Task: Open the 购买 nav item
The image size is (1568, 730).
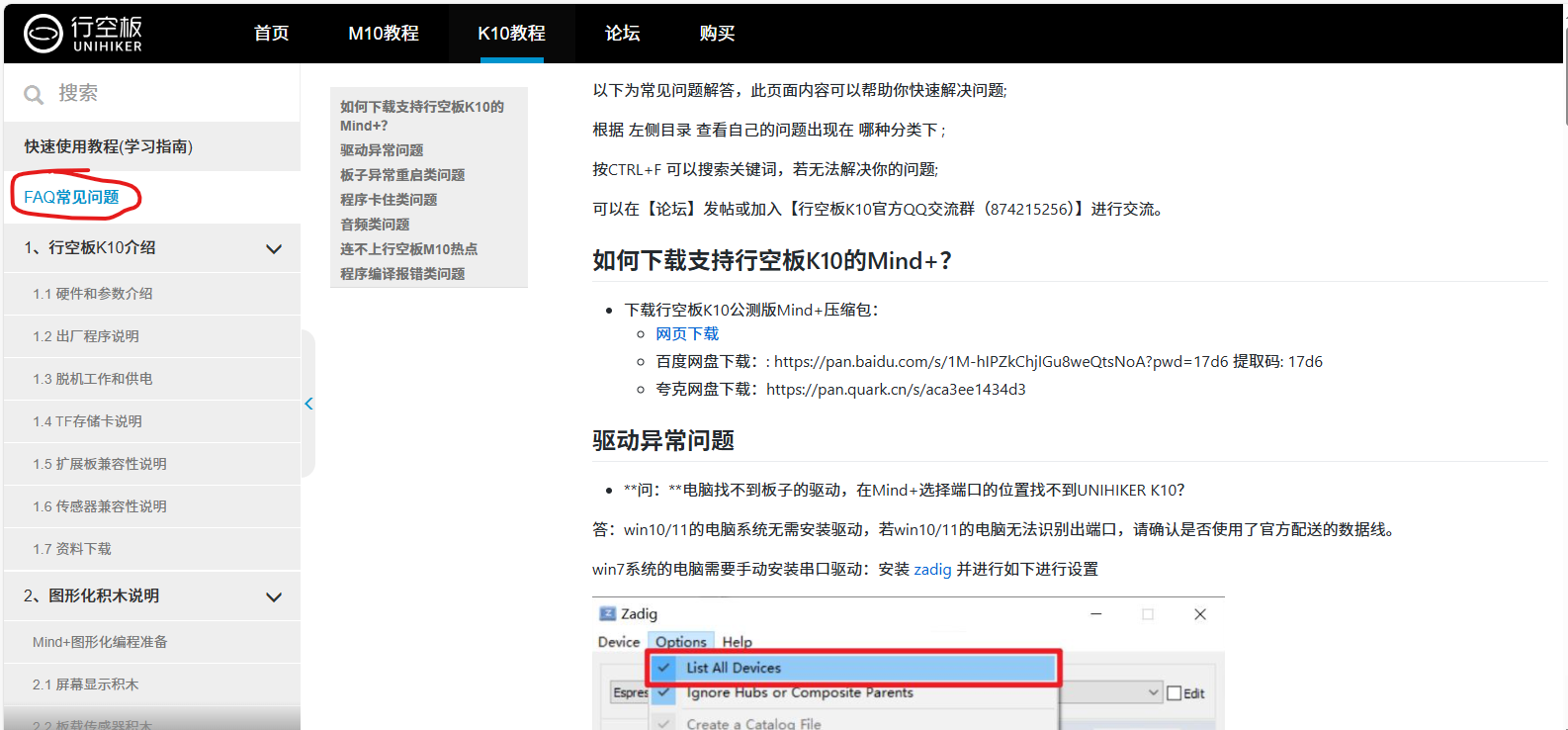Action: click(x=717, y=34)
